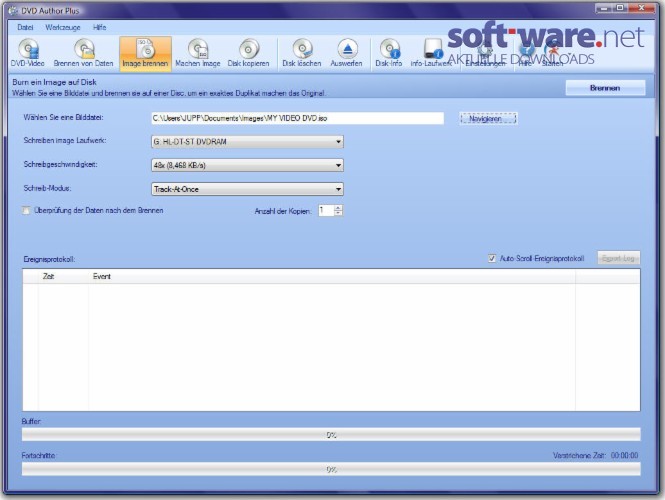Click the Hilfe toolbar icon
Viewport: 665px width, 500px height.
(x=525, y=55)
